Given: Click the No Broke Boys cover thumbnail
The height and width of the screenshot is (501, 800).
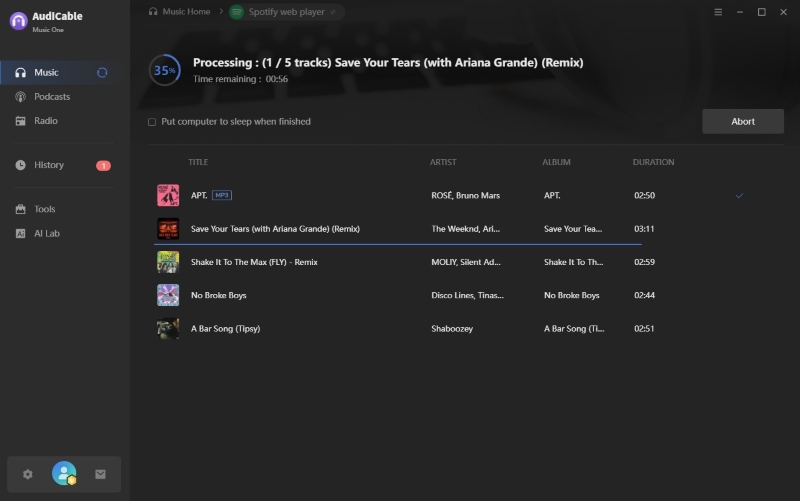Looking at the screenshot, I should (x=168, y=295).
